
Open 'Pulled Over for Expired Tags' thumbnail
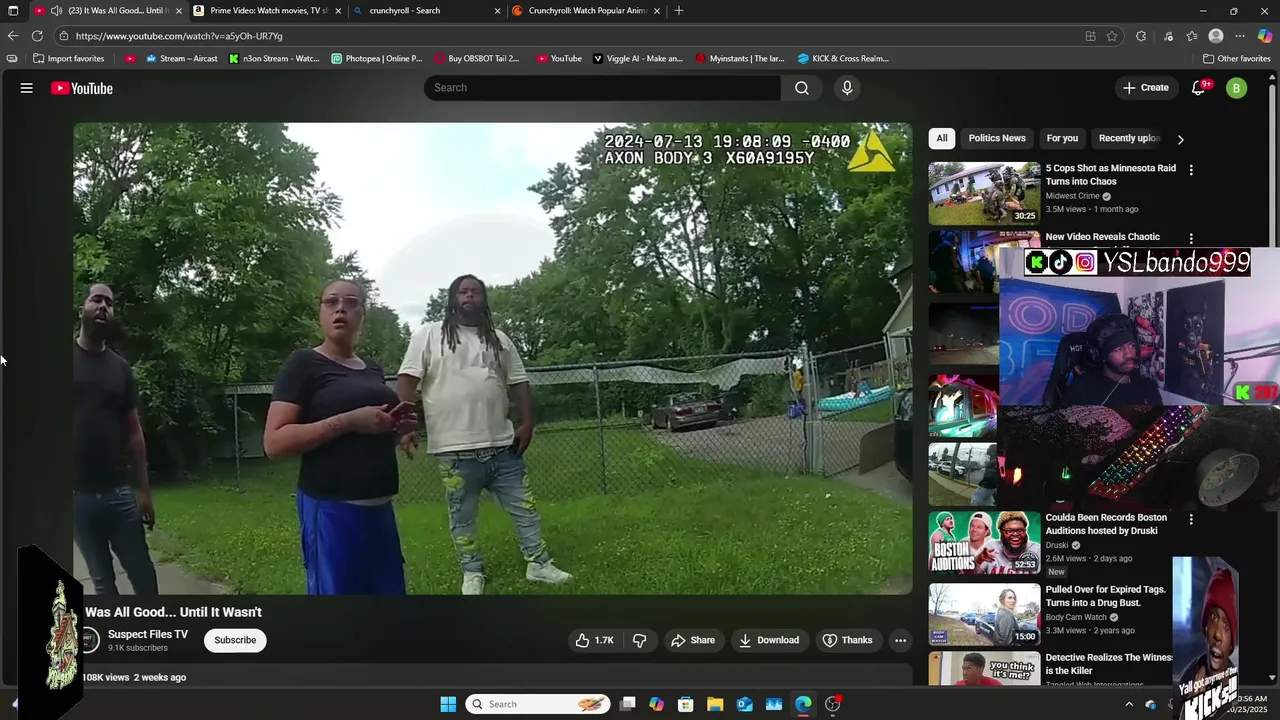(984, 614)
